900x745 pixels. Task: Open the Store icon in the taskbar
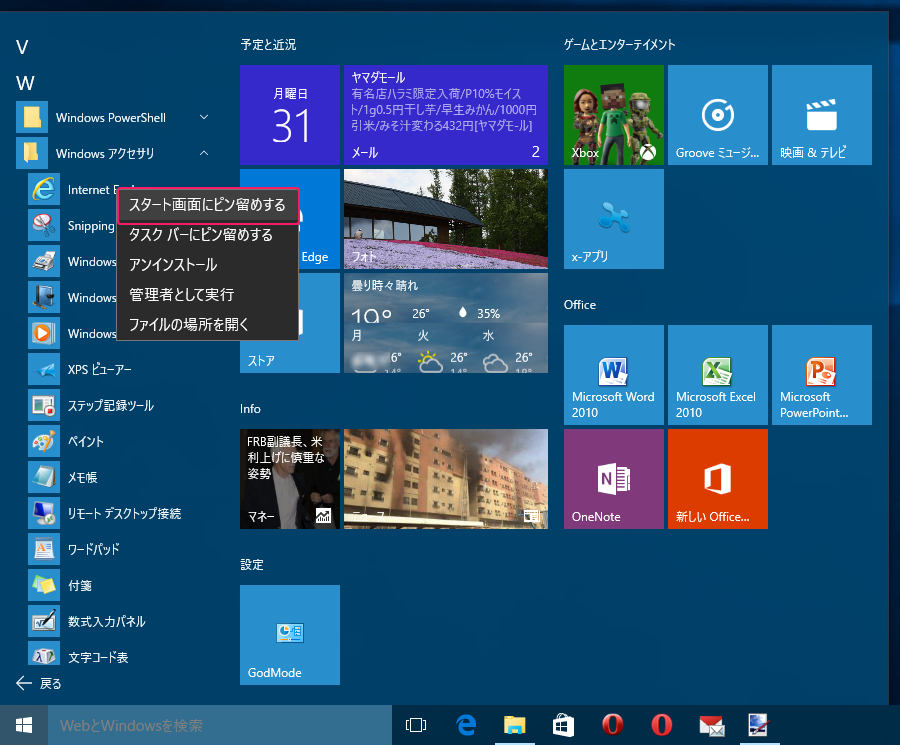pyautogui.click(x=563, y=725)
